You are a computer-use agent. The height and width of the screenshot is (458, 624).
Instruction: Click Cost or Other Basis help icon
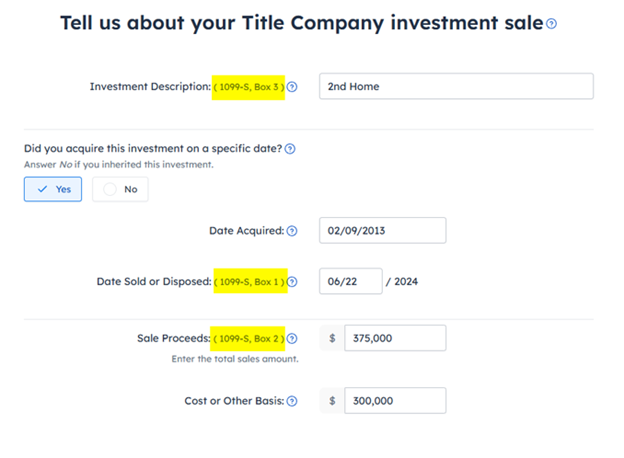coord(292,401)
